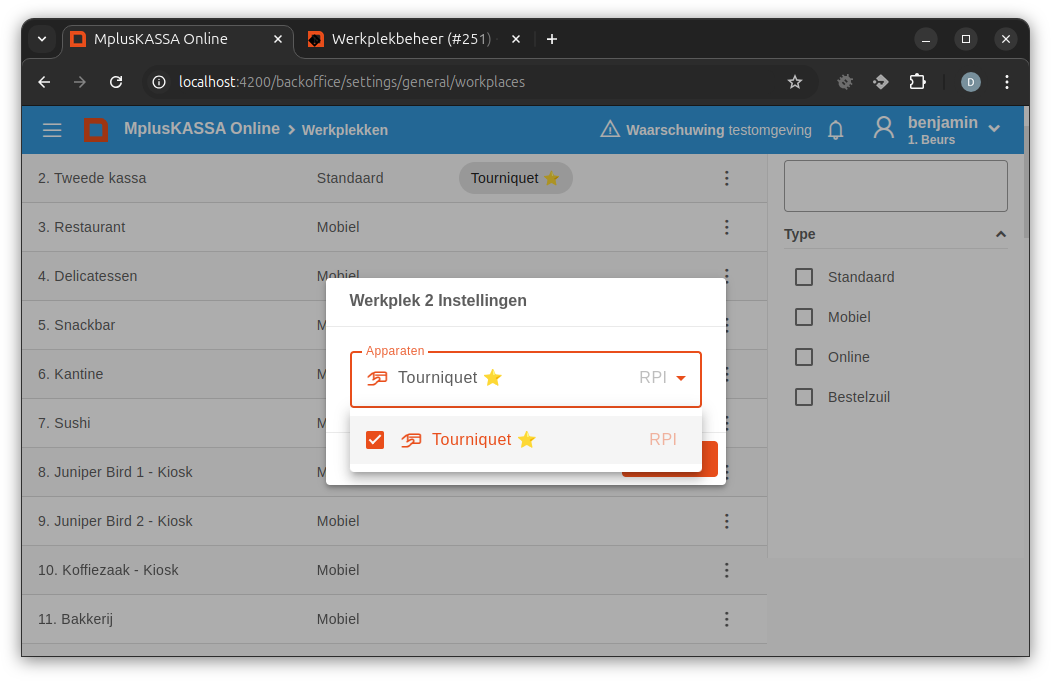Select the 11. Bakkerij row

coord(394,619)
